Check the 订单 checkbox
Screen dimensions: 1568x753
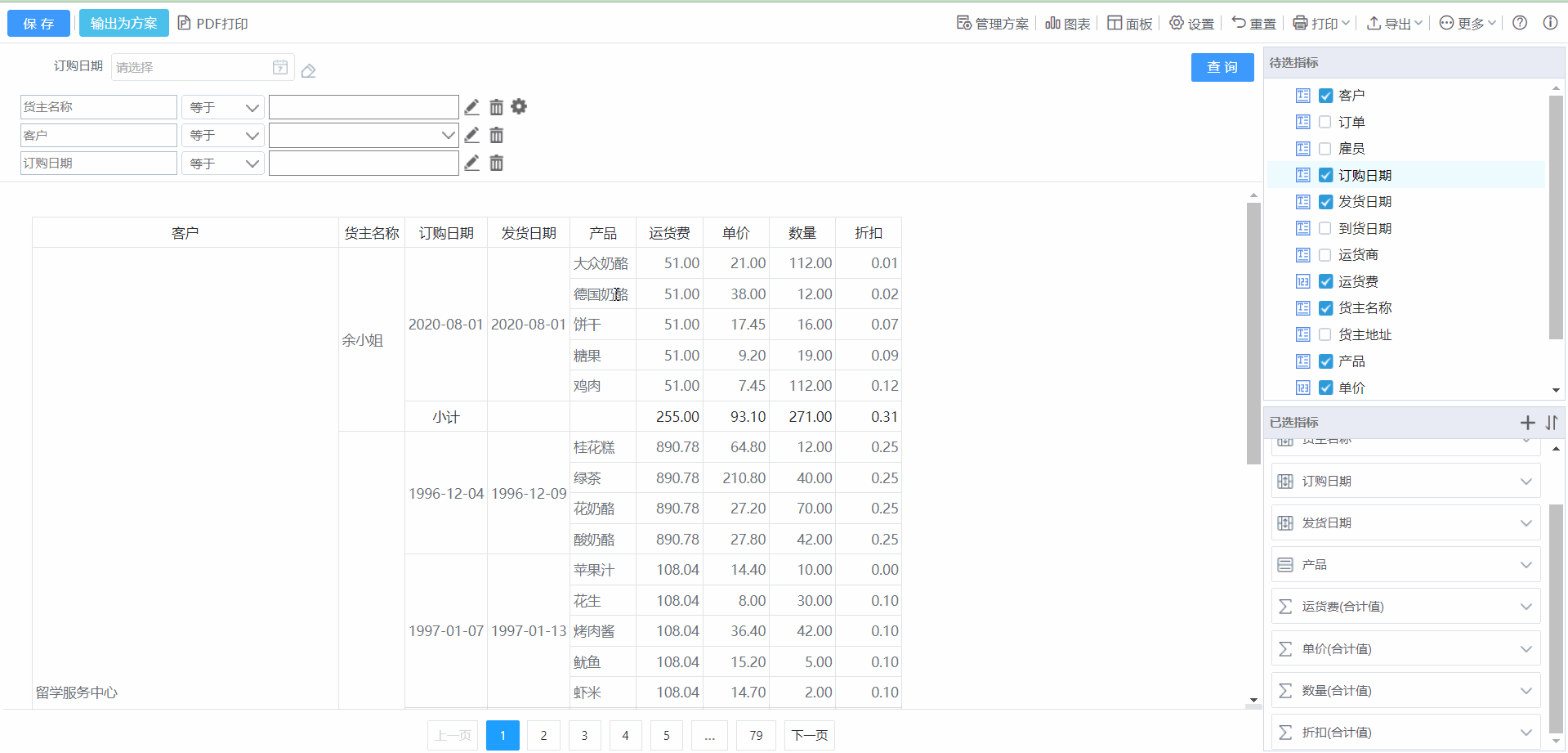[x=1325, y=123]
